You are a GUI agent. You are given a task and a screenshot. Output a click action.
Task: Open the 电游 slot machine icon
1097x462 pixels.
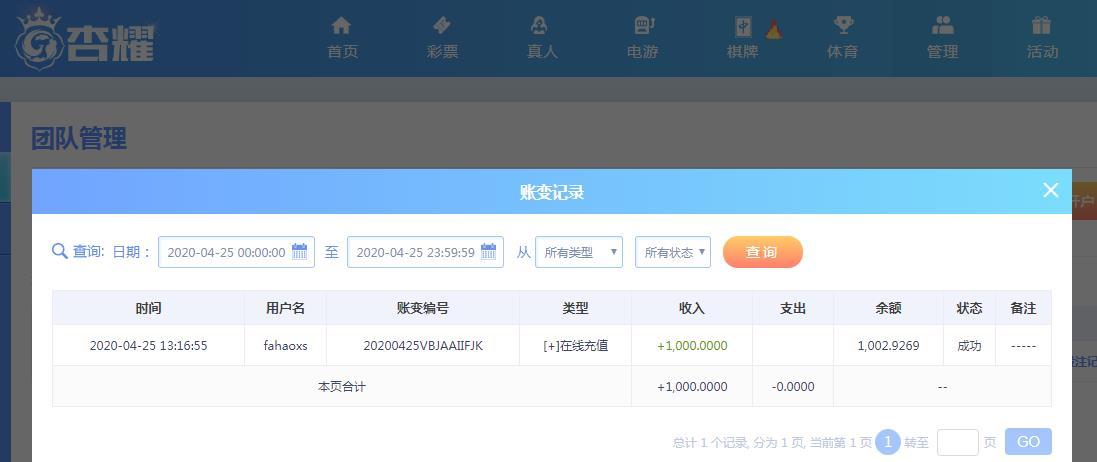coord(644,26)
